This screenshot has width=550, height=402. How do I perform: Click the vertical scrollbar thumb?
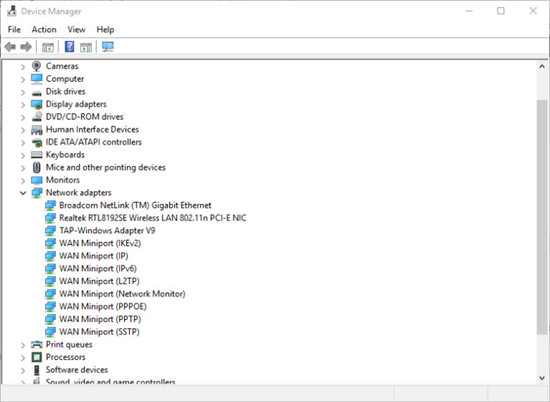(x=542, y=217)
